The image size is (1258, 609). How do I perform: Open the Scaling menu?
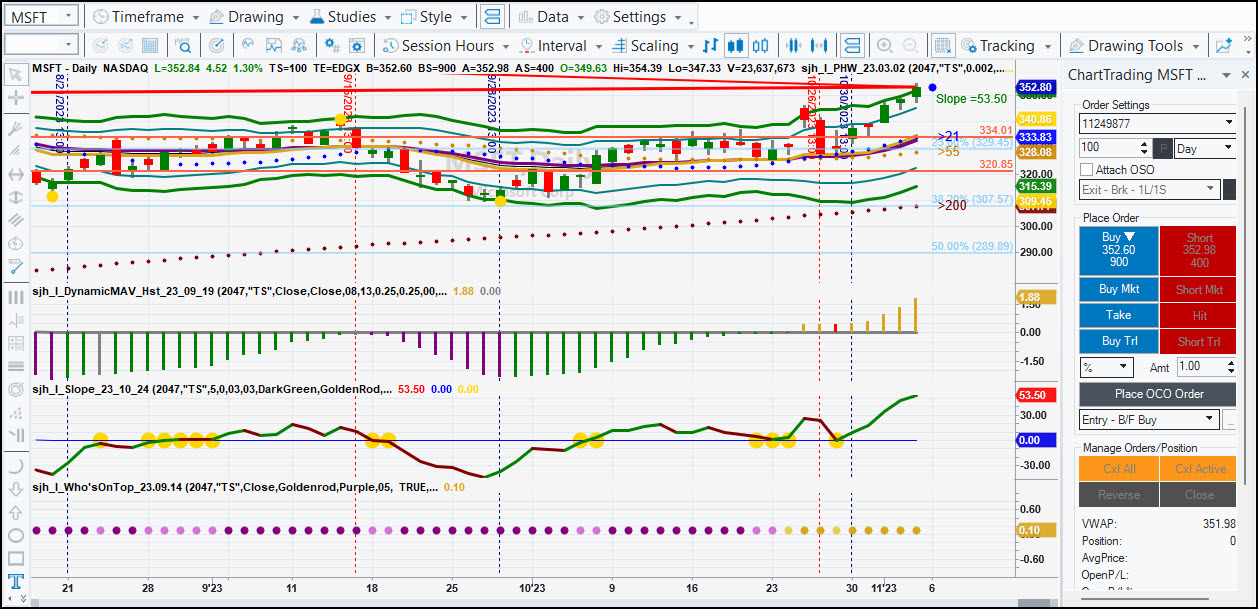click(653, 46)
